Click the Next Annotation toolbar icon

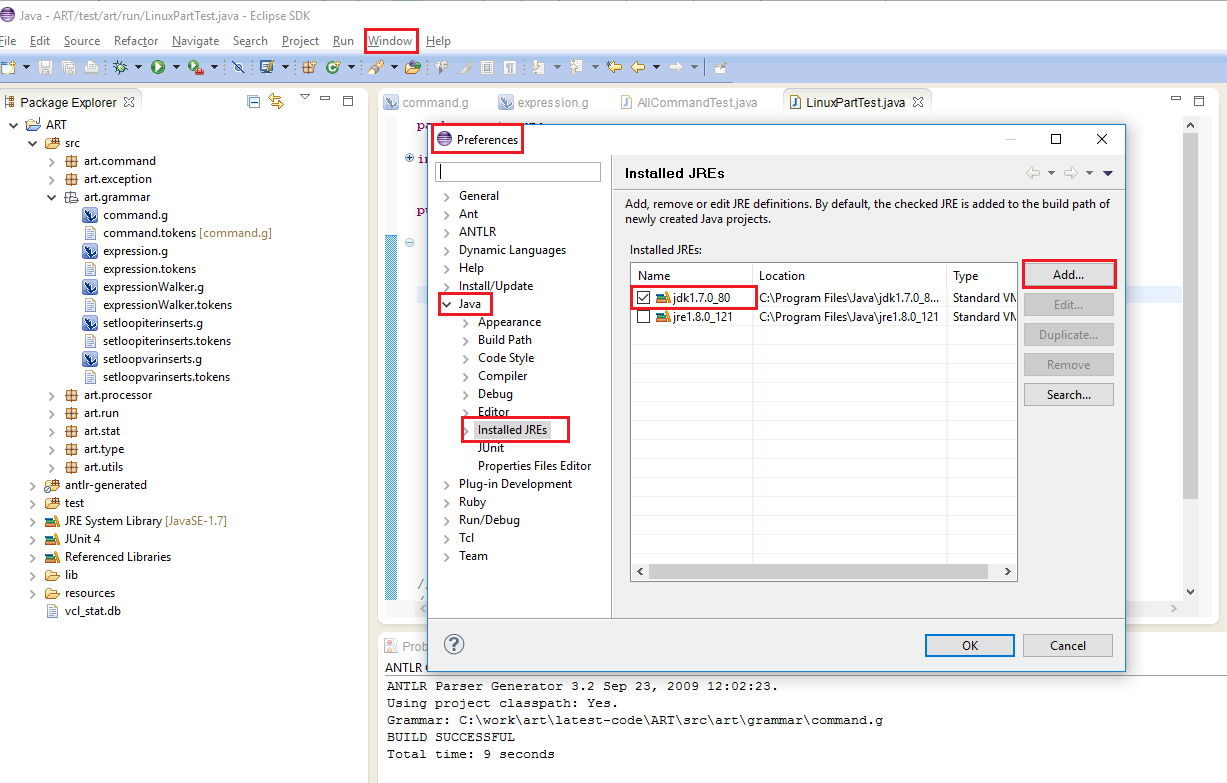coord(538,67)
